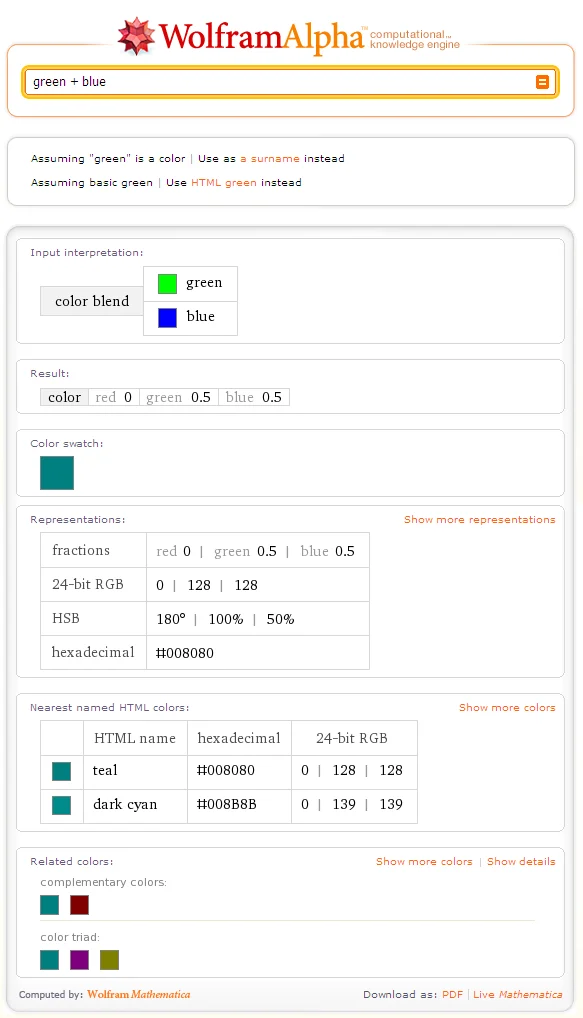Click the orange compute button in search box

coord(542,82)
